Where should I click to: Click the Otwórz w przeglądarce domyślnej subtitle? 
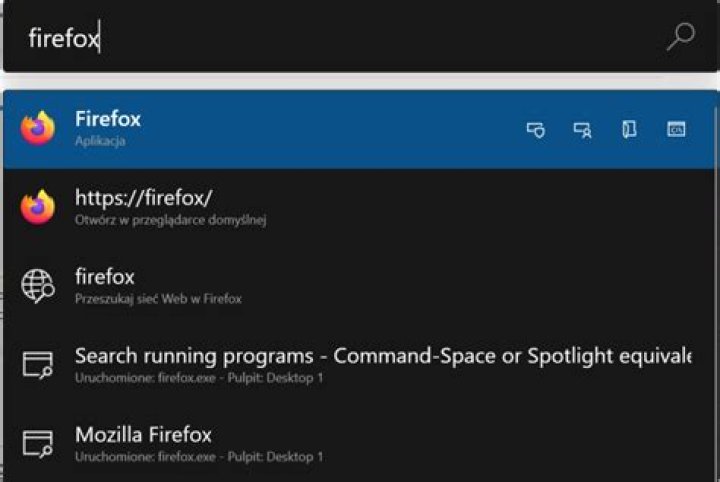pos(170,220)
